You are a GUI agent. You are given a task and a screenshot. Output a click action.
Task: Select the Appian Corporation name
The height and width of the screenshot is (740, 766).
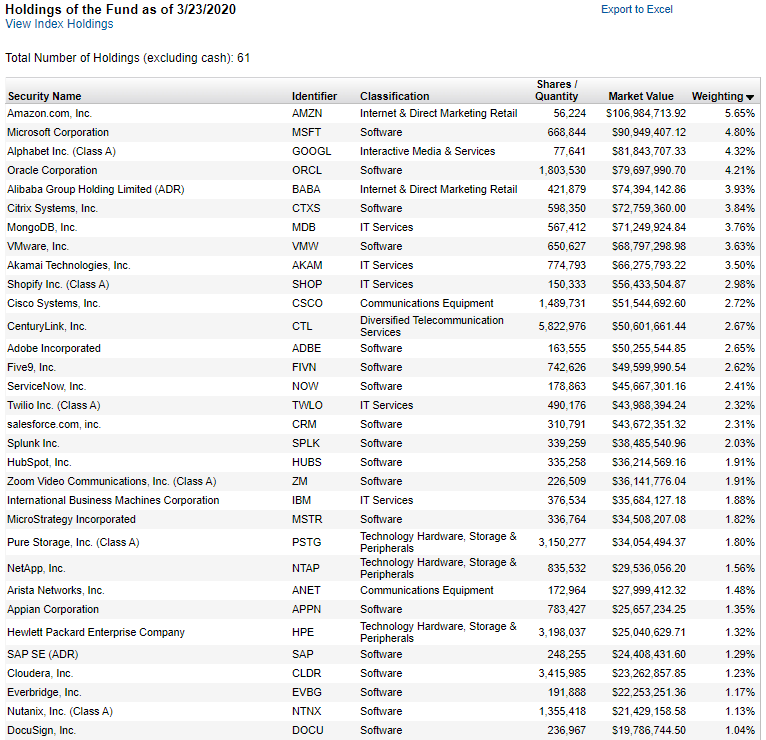53,610
